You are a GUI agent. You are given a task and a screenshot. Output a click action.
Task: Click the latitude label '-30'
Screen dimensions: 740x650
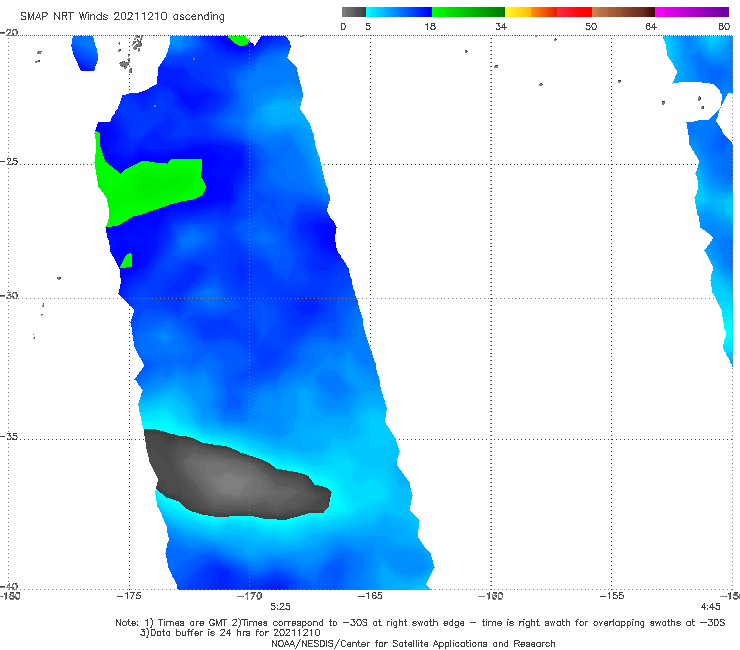[x=9, y=295]
